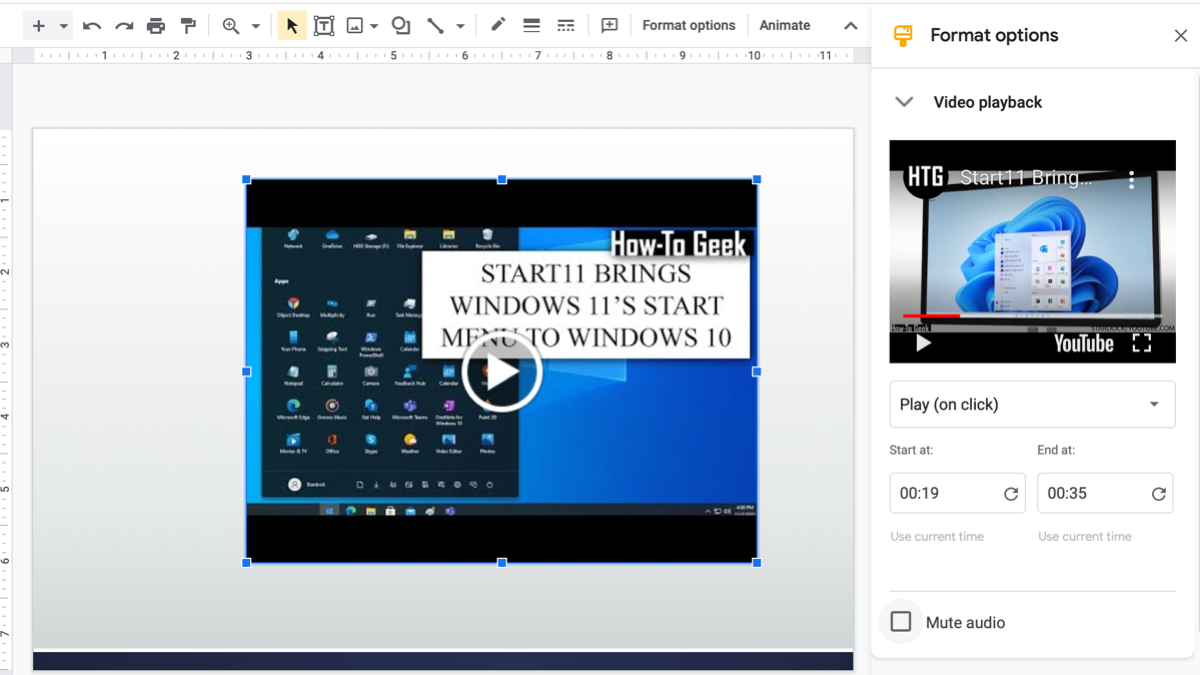1200x675 pixels.
Task: Open Format options from toolbar
Action: coord(689,25)
